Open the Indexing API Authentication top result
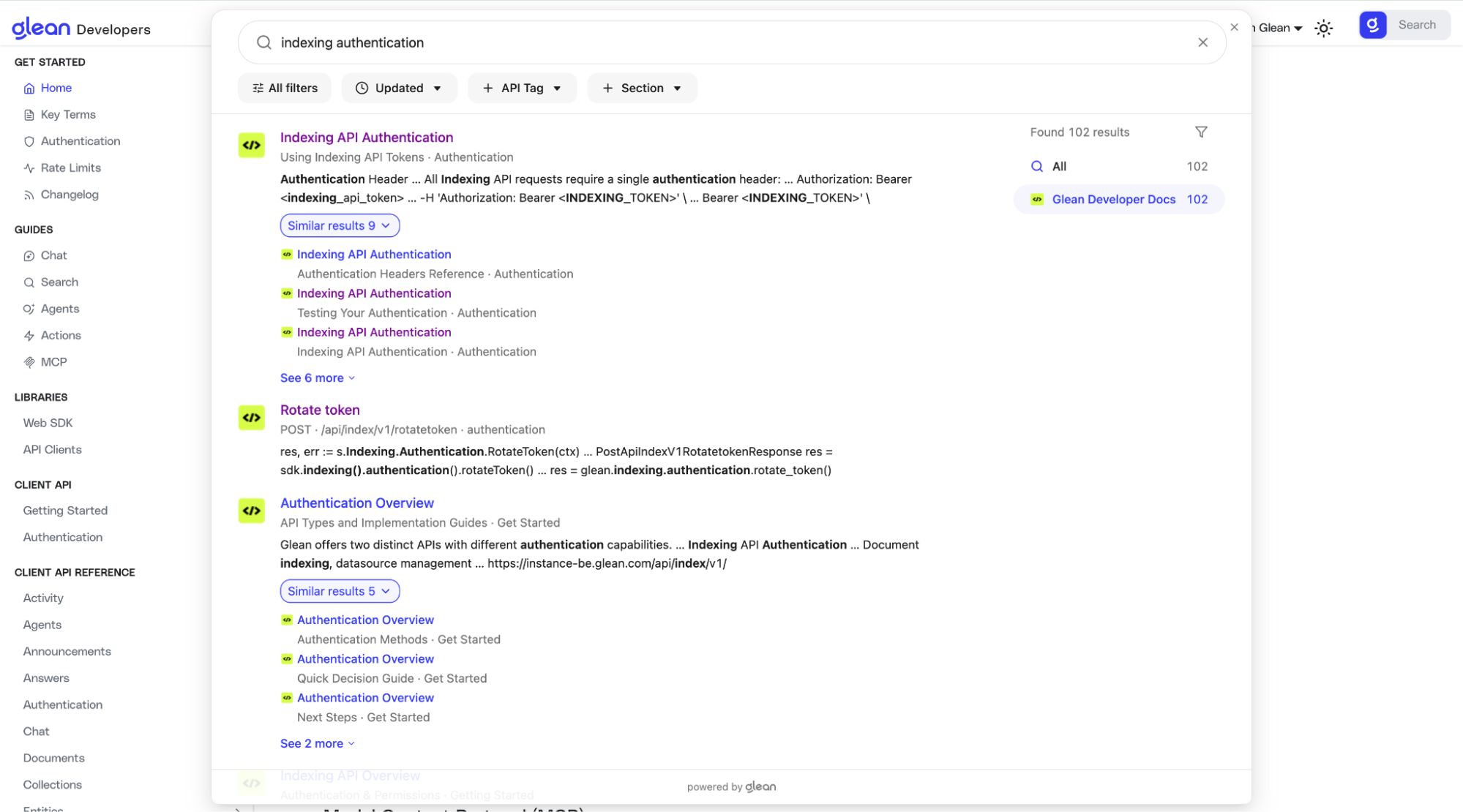This screenshot has height=812, width=1463. coord(366,138)
